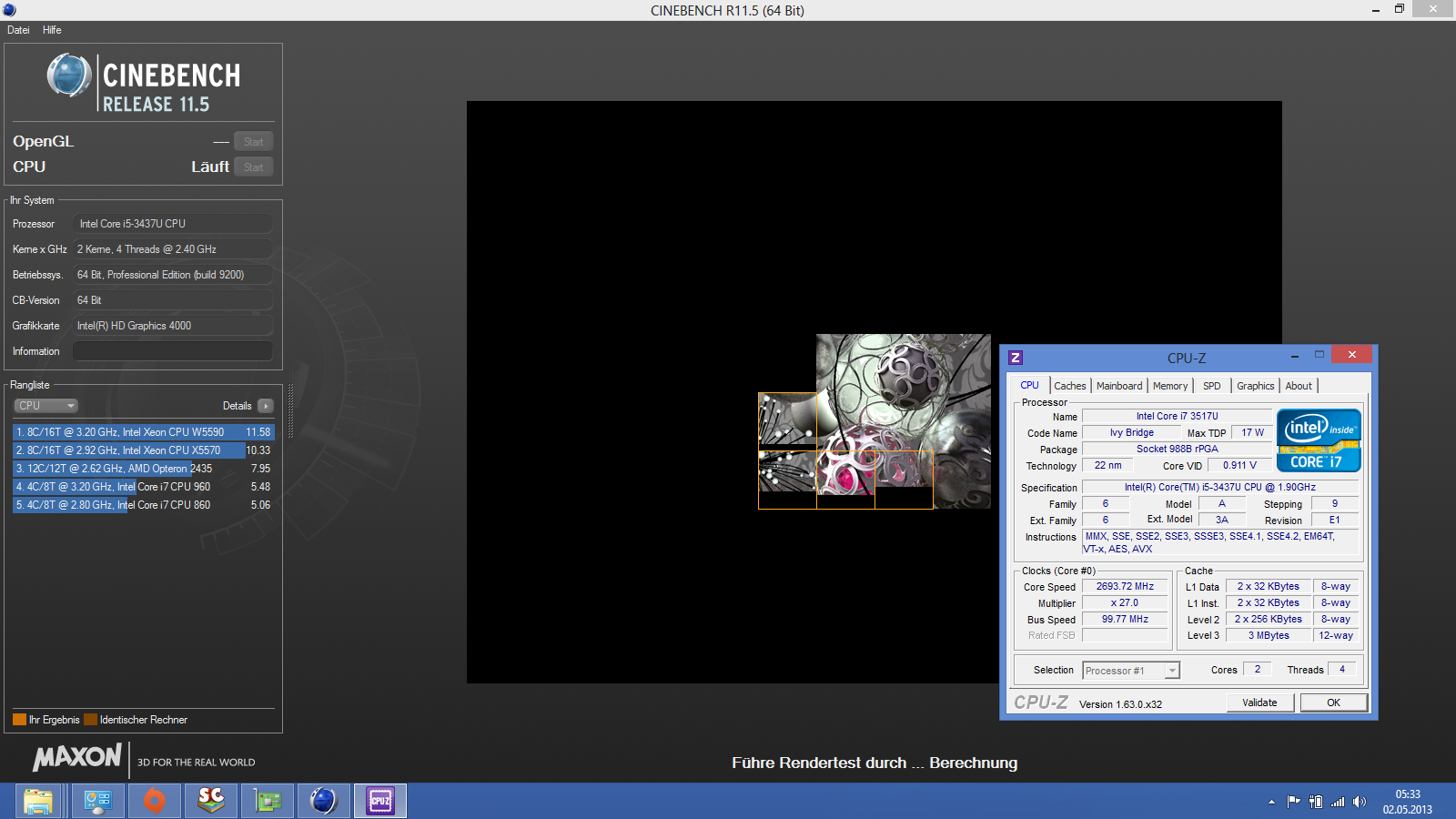
Task: Open the battery power icon in the tray
Action: [x=1316, y=802]
